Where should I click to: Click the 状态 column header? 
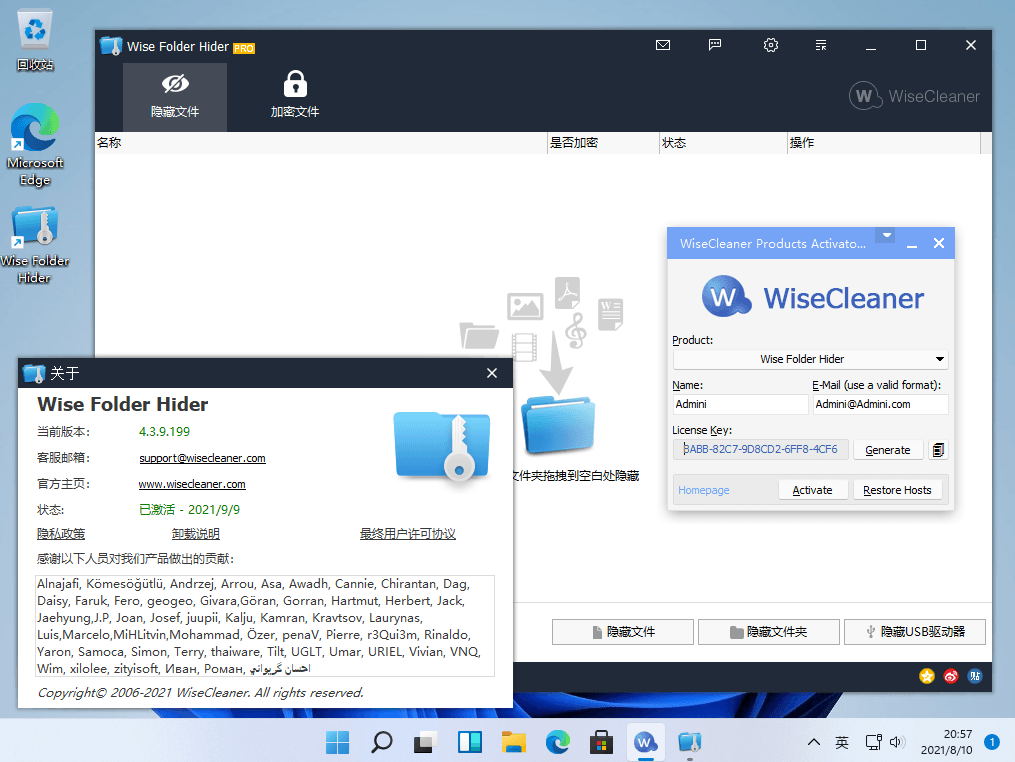coord(723,142)
